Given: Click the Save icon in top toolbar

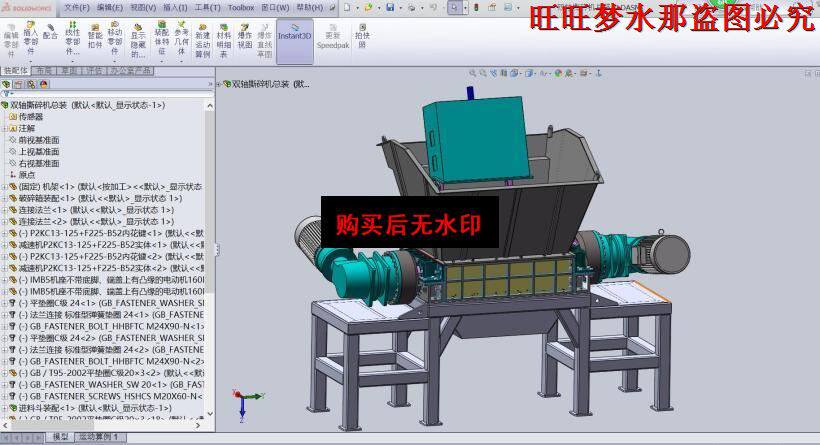Looking at the screenshot, I should point(390,8).
